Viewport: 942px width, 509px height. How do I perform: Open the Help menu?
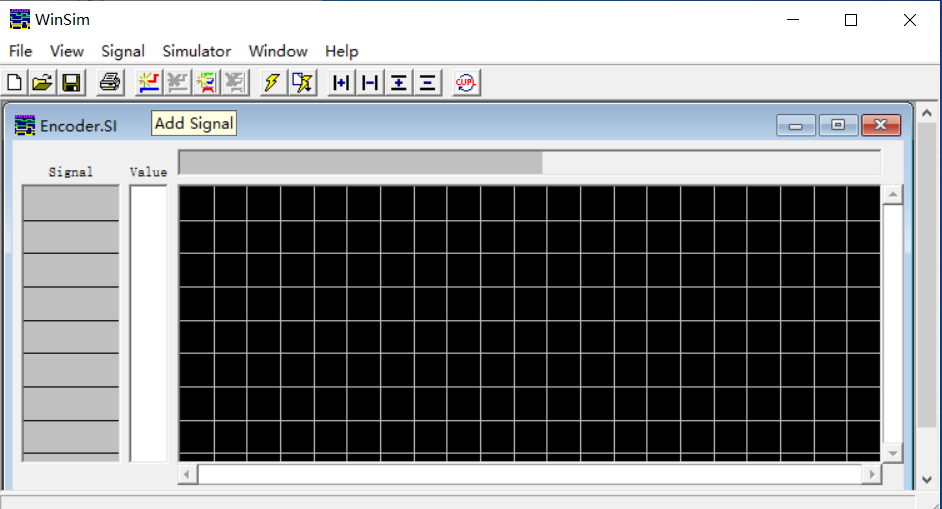point(341,51)
